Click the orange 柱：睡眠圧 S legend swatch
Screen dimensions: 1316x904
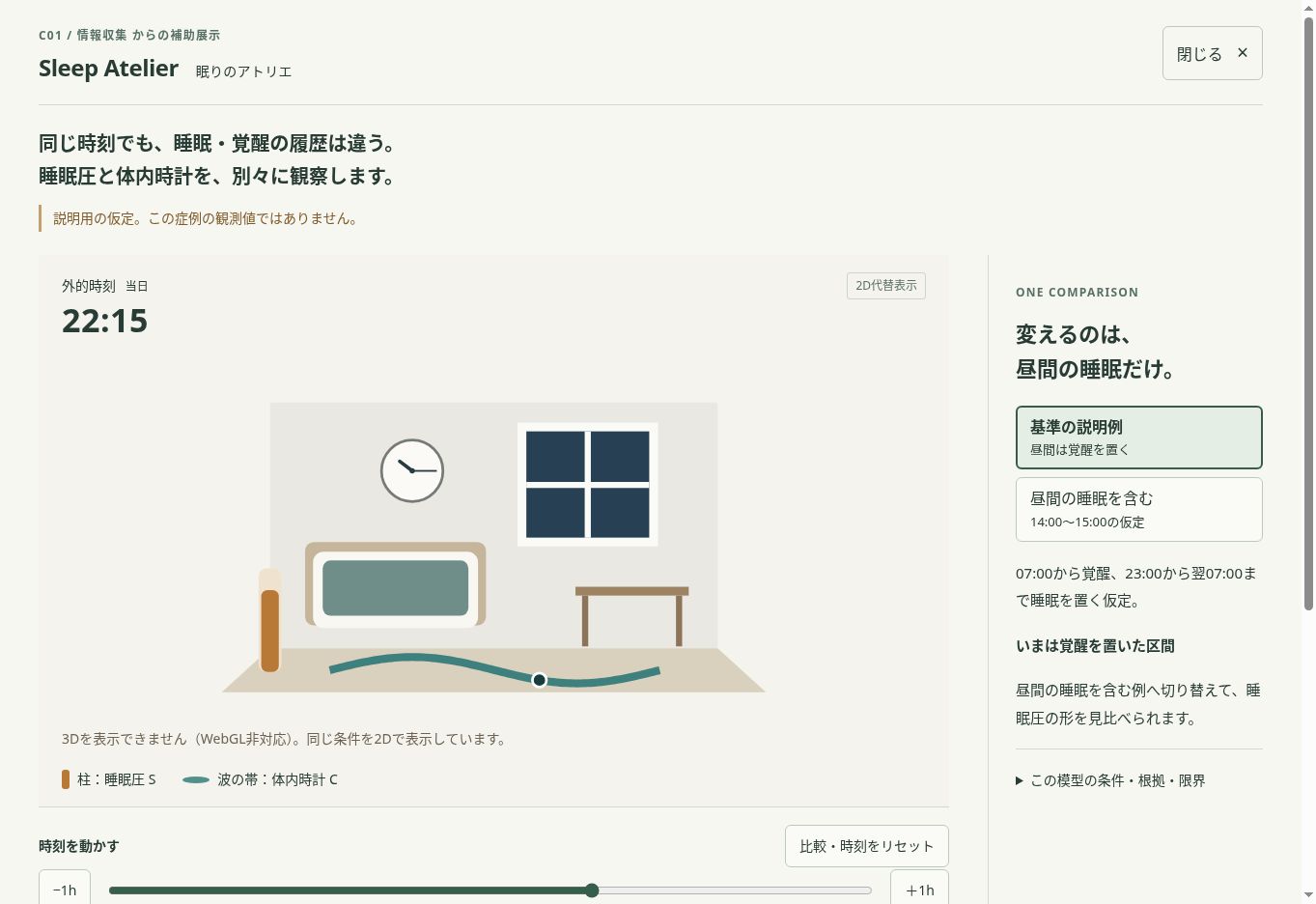[66, 779]
